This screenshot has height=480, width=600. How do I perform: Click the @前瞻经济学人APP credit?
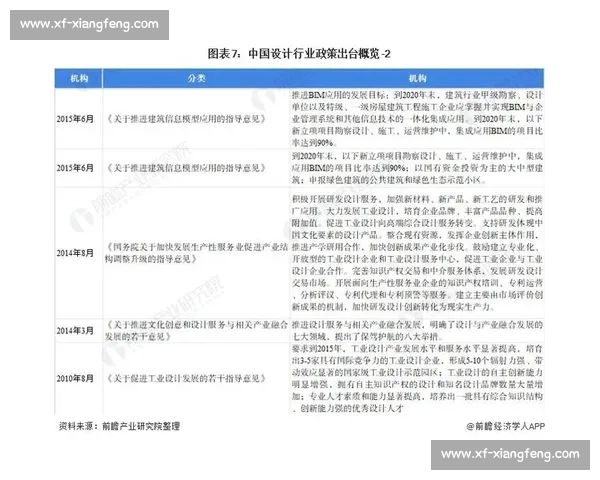click(x=505, y=426)
